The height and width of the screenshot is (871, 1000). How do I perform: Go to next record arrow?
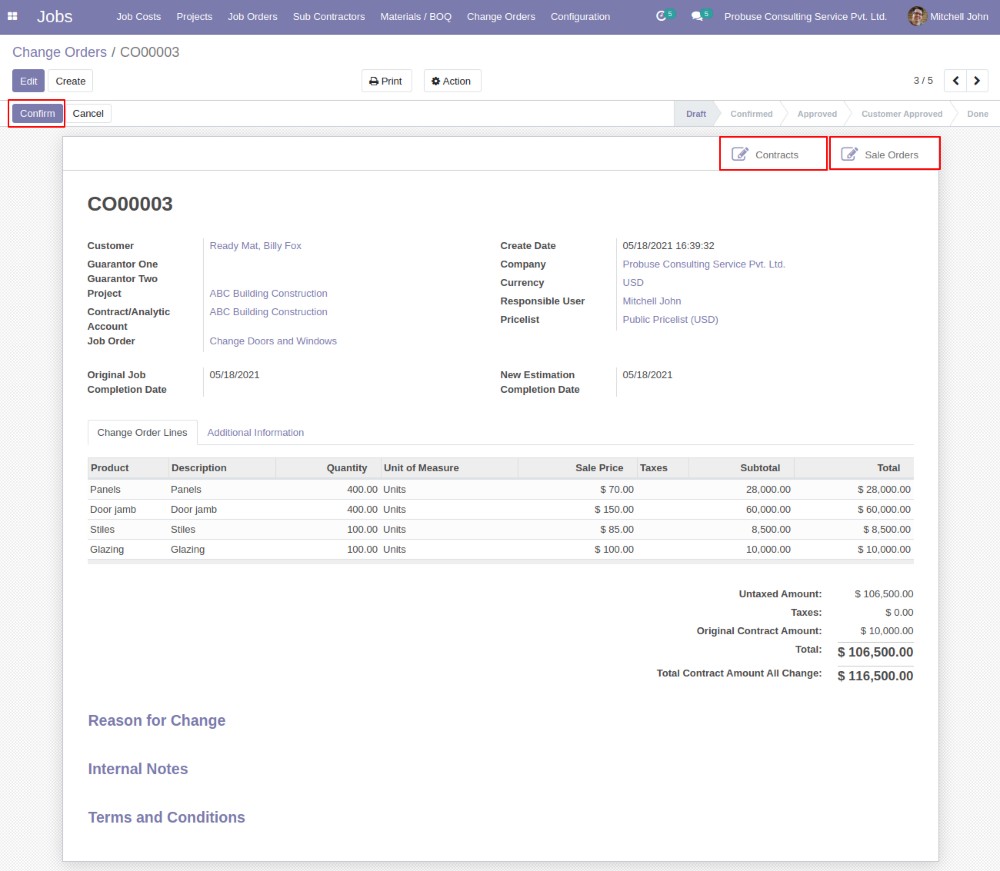(x=979, y=81)
